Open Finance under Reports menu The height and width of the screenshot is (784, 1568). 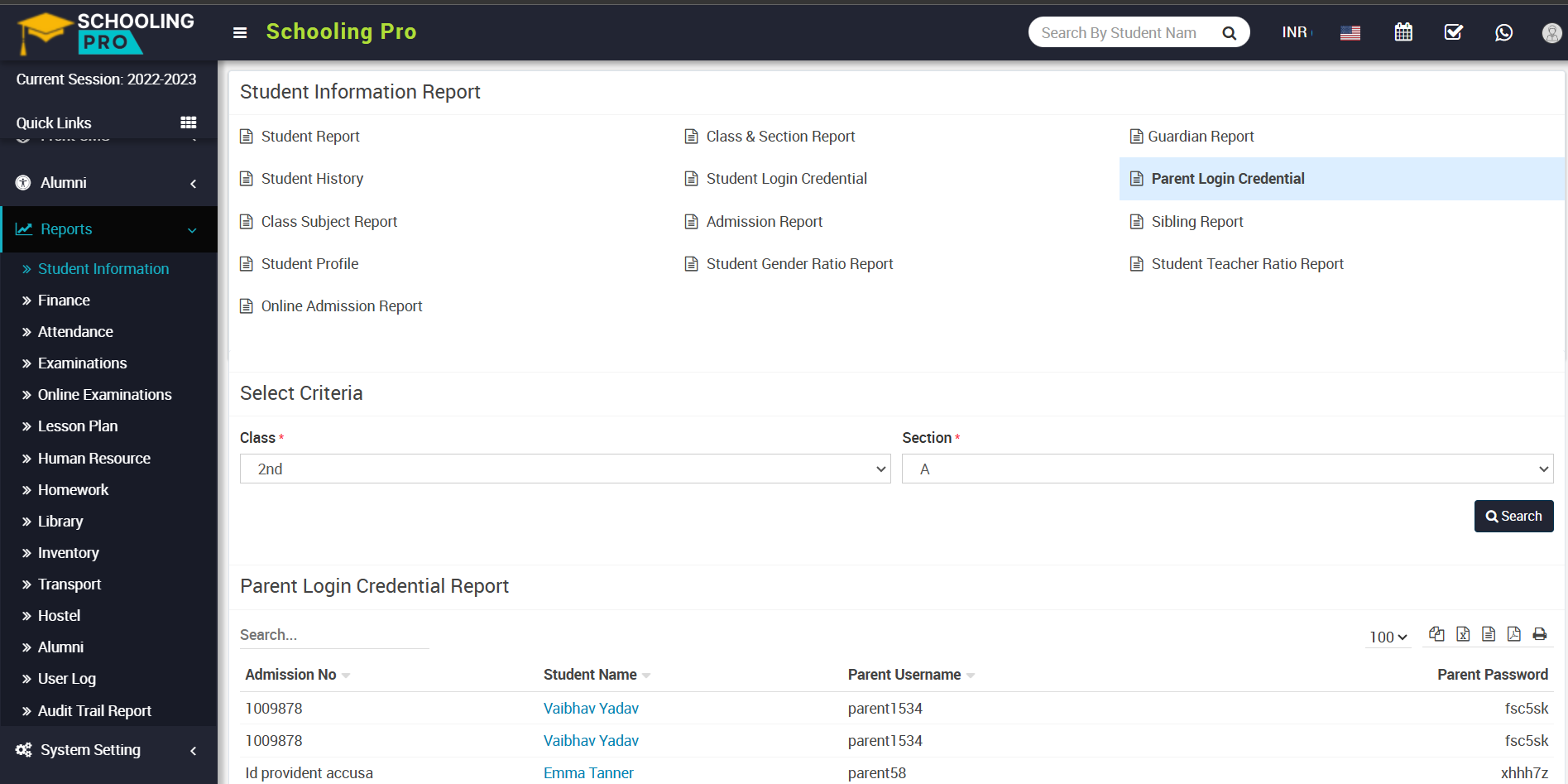[64, 301]
